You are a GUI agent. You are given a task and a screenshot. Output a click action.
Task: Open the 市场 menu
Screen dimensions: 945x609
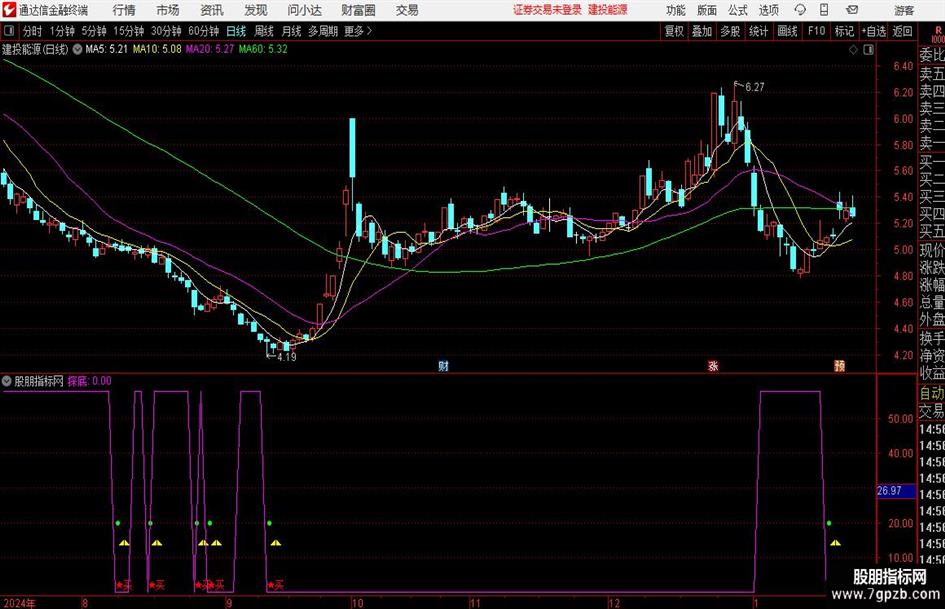(168, 10)
